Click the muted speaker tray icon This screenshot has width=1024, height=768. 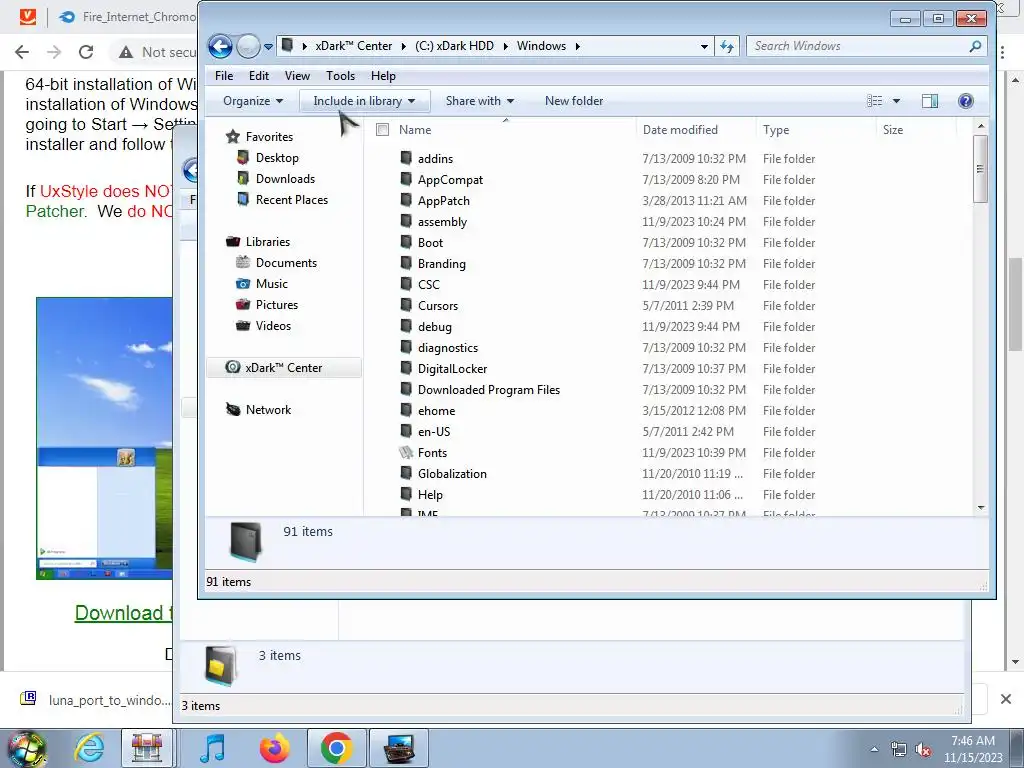(923, 750)
